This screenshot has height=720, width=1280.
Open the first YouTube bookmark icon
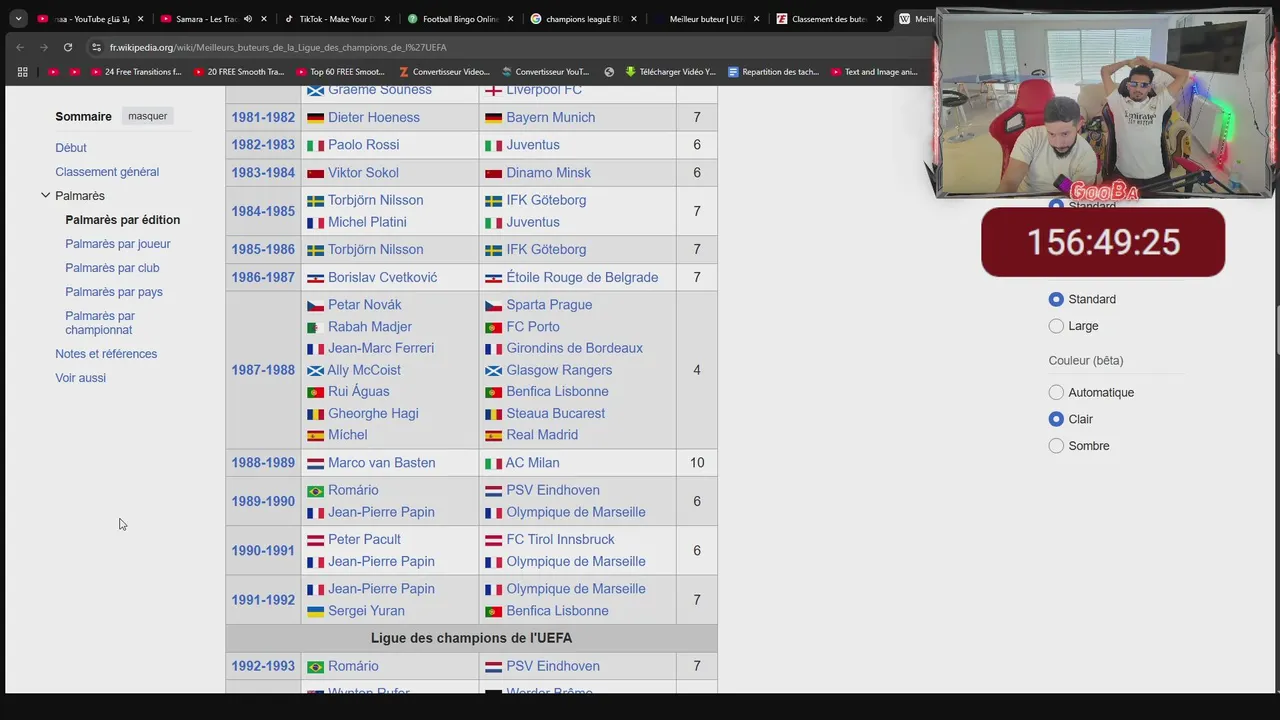point(54,72)
